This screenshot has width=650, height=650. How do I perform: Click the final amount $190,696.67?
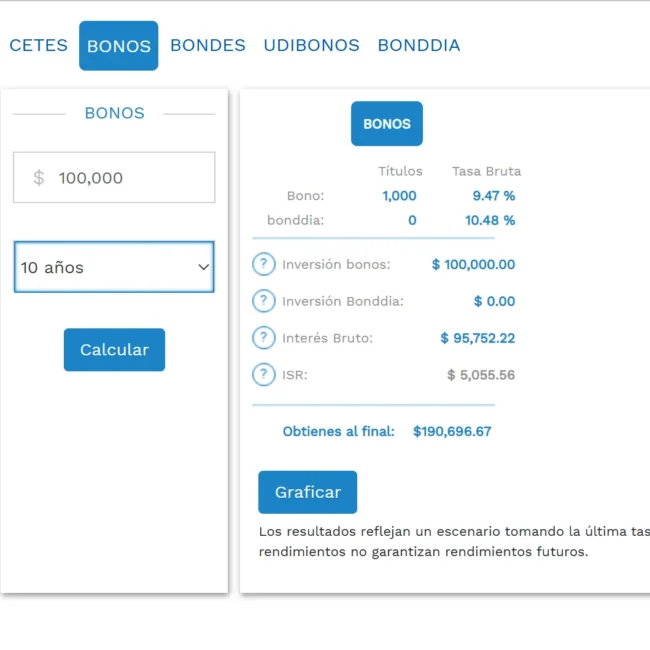click(x=452, y=432)
